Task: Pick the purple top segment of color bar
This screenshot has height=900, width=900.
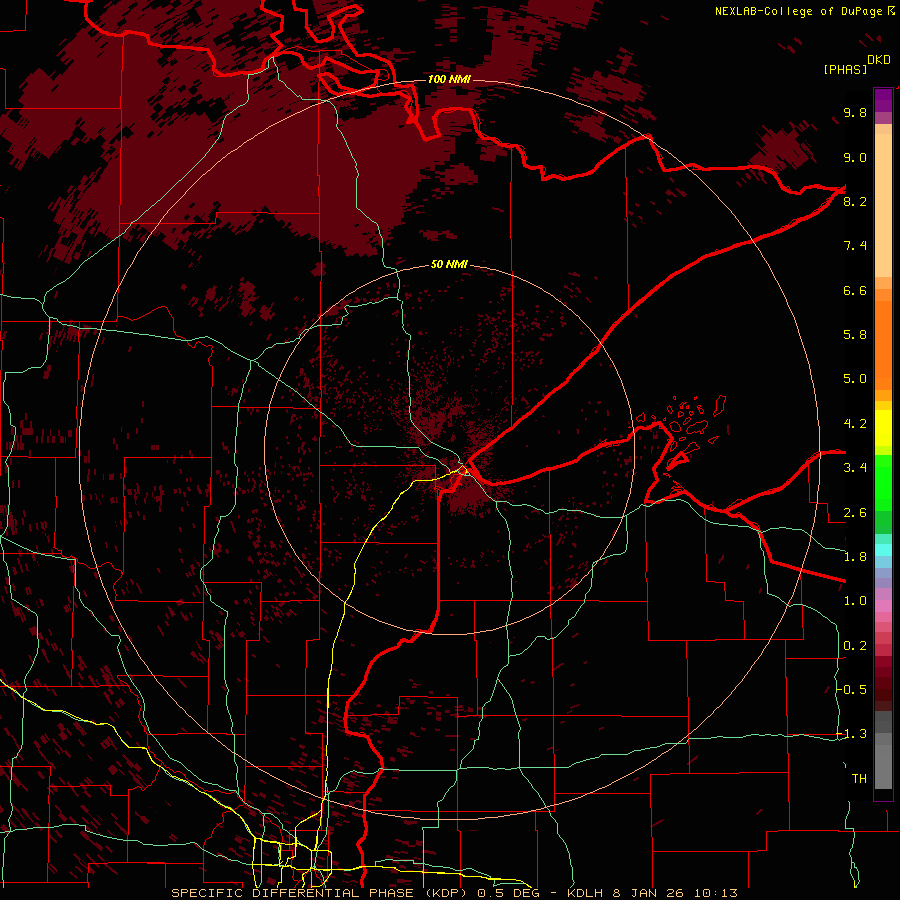Action: coord(883,100)
